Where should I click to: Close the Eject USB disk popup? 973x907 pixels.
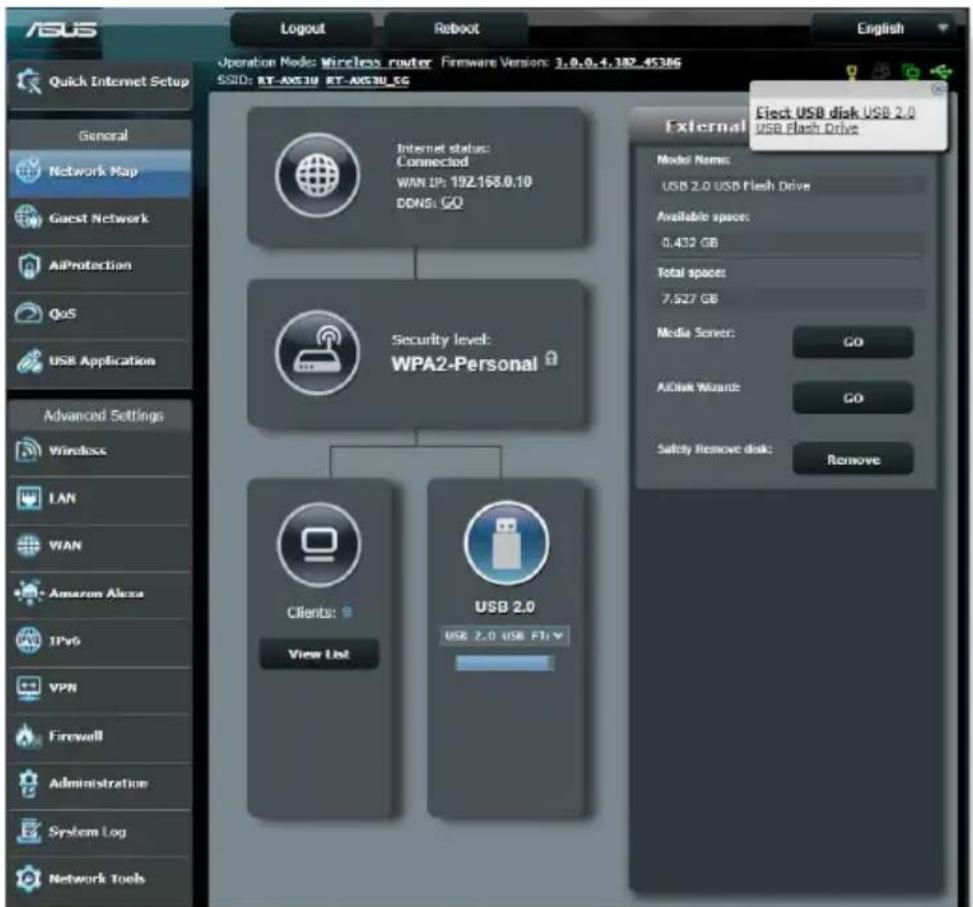point(938,89)
